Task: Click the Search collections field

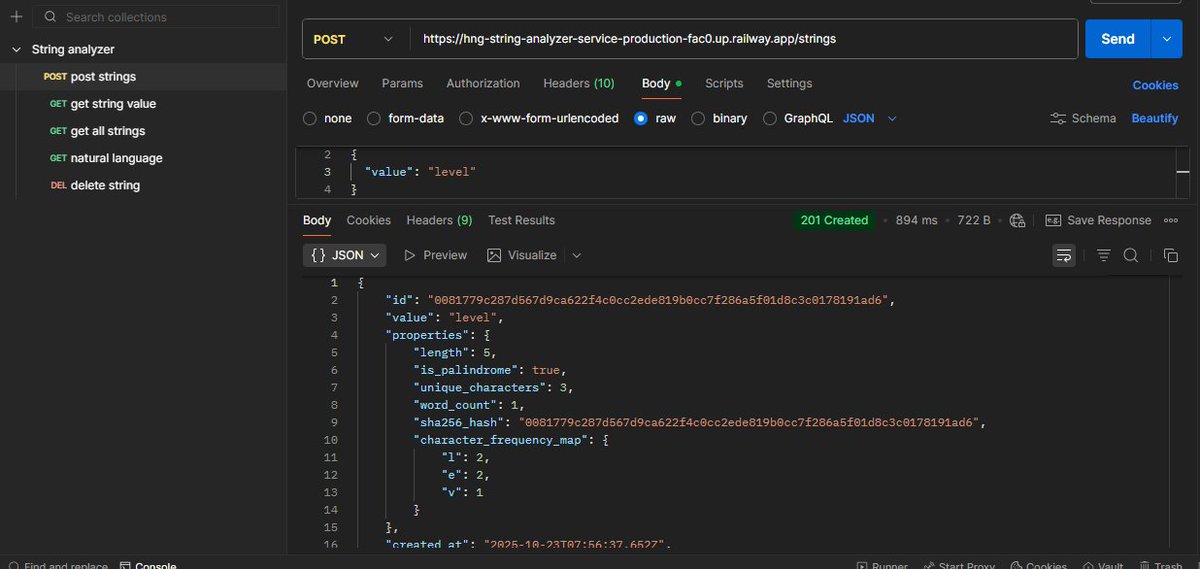Action: click(156, 17)
